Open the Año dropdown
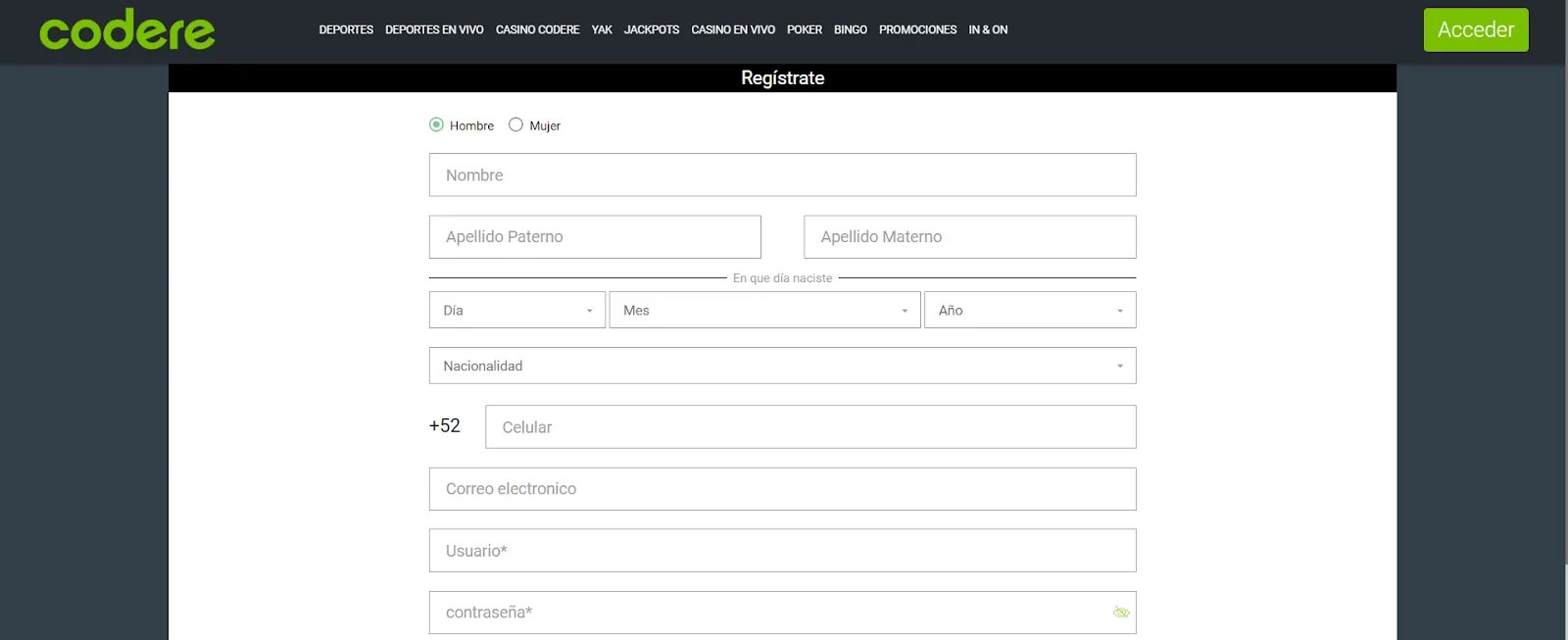Image resolution: width=1568 pixels, height=640 pixels. coord(1029,310)
